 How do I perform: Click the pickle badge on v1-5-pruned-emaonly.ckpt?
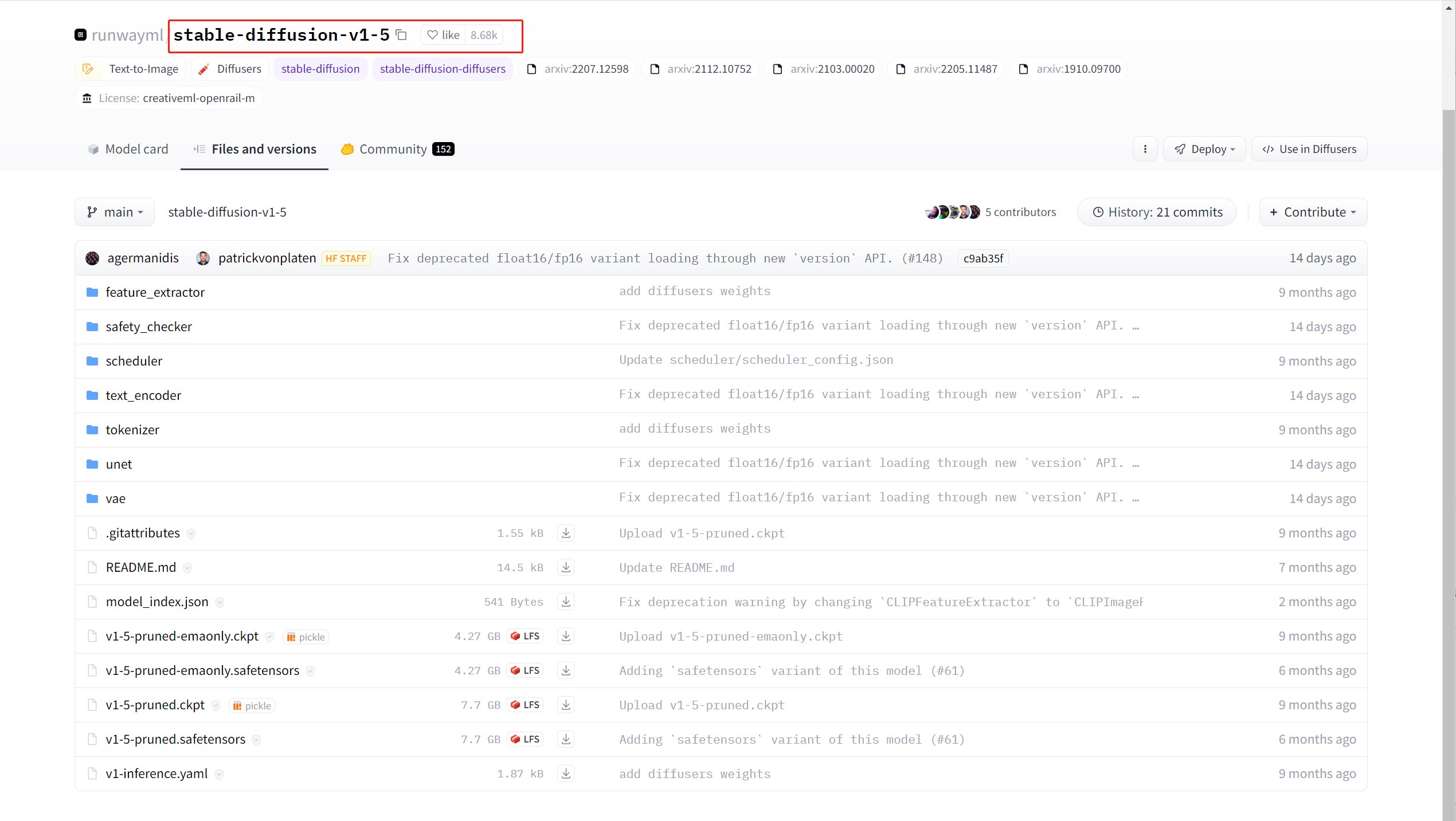306,637
